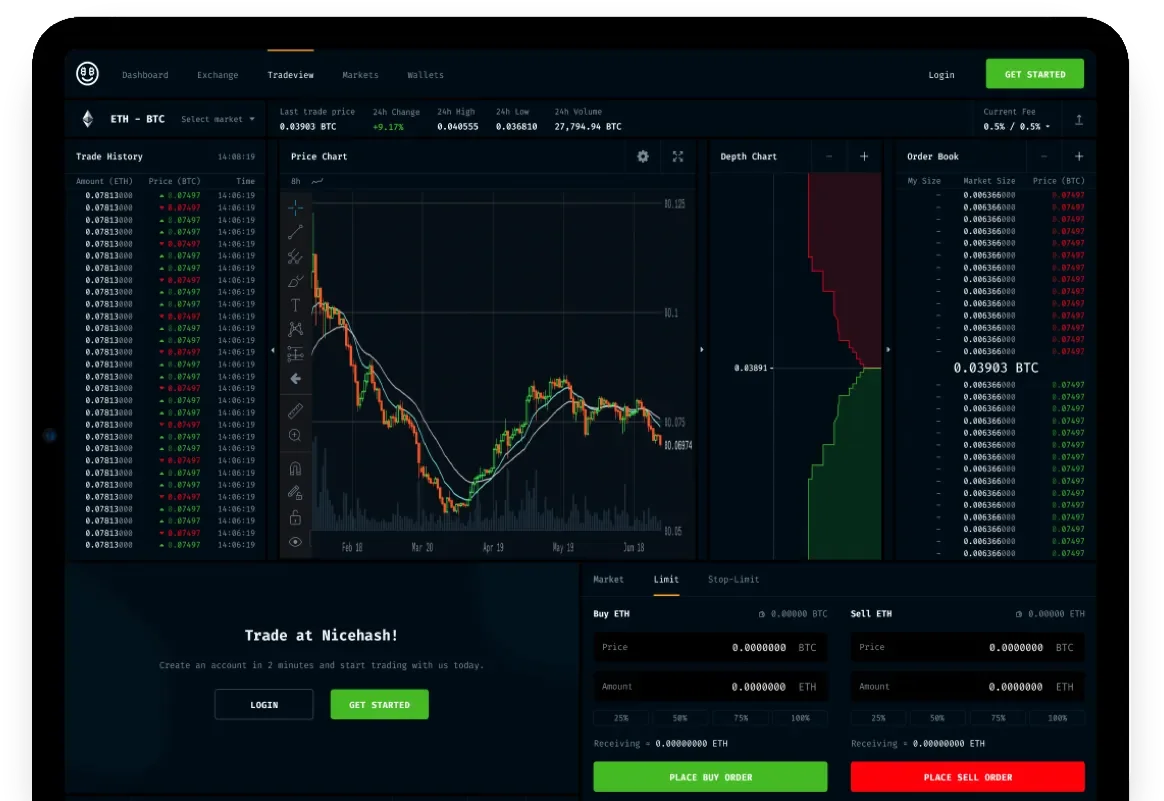
Task: Expand the chart to fullscreen
Action: (x=678, y=157)
